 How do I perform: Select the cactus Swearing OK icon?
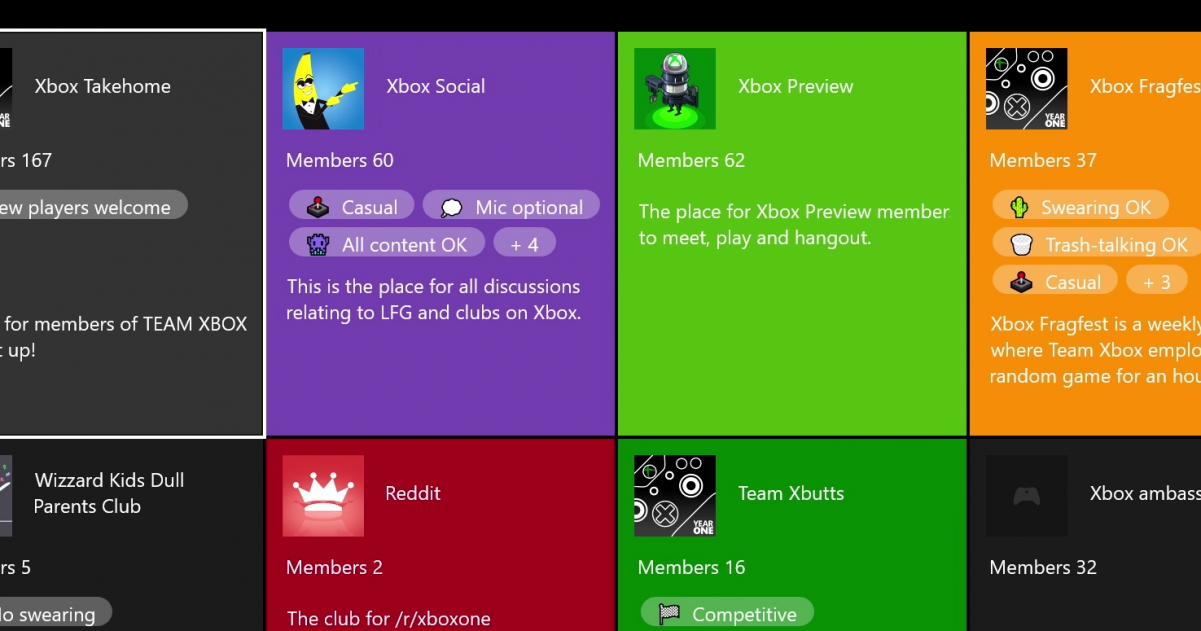coord(1019,208)
